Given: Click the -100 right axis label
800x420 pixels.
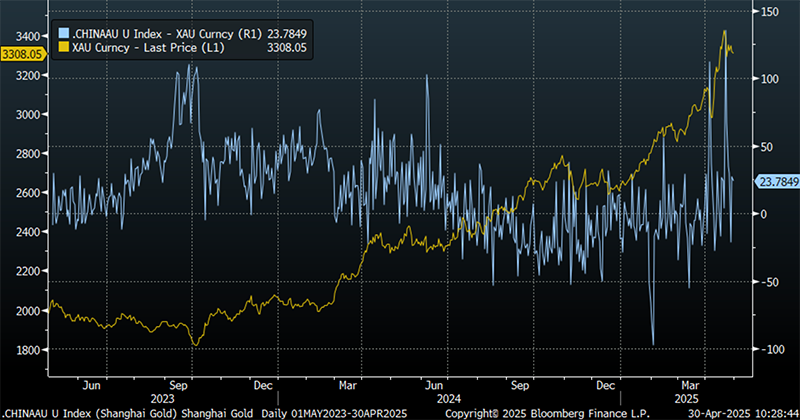Looking at the screenshot, I should coord(772,350).
